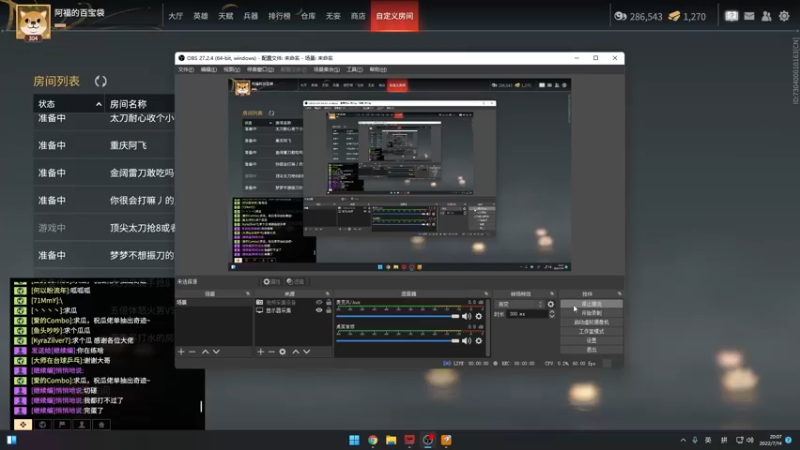Open Chrome from the taskbar

click(x=373, y=440)
